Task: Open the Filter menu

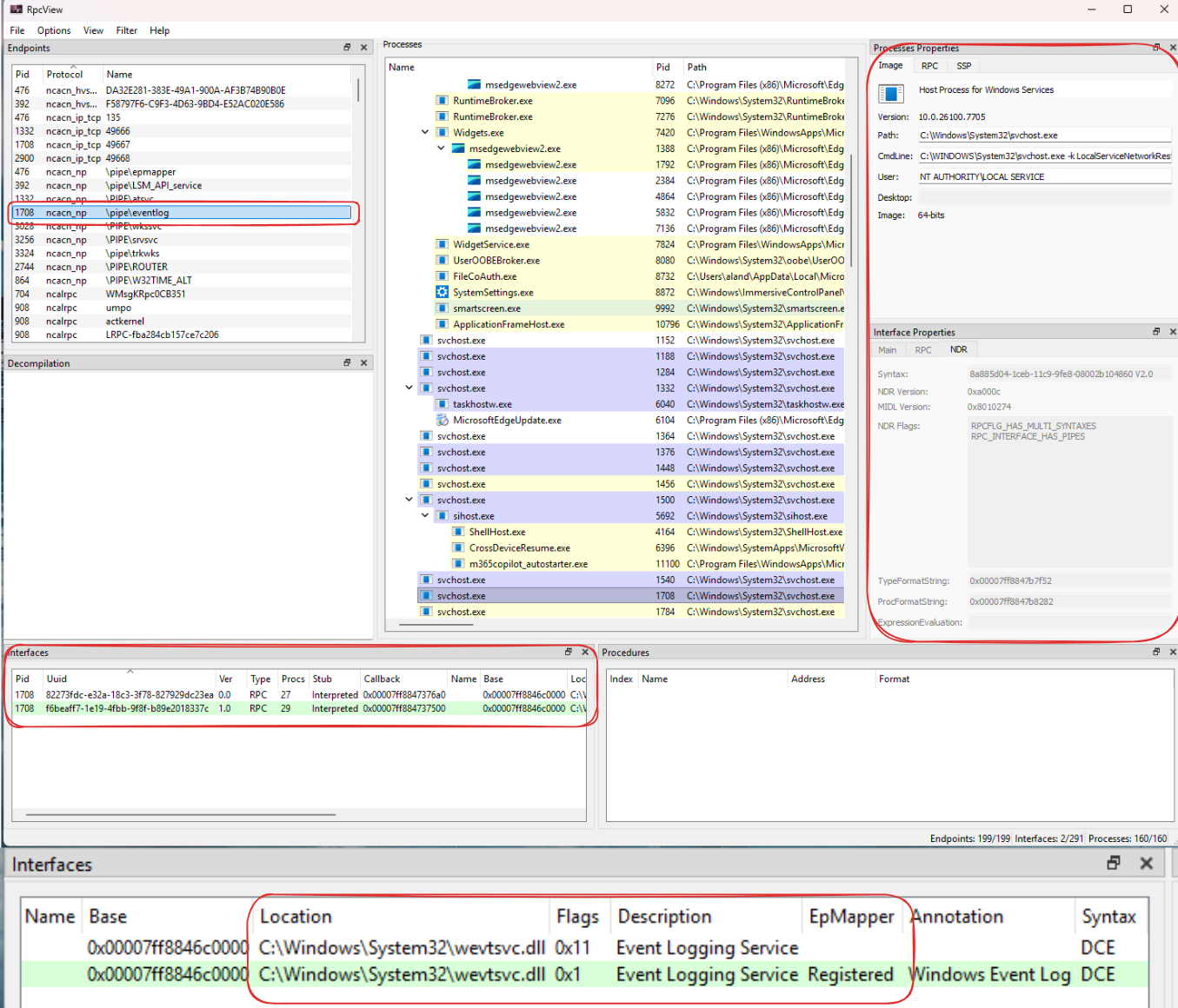Action: point(126,30)
